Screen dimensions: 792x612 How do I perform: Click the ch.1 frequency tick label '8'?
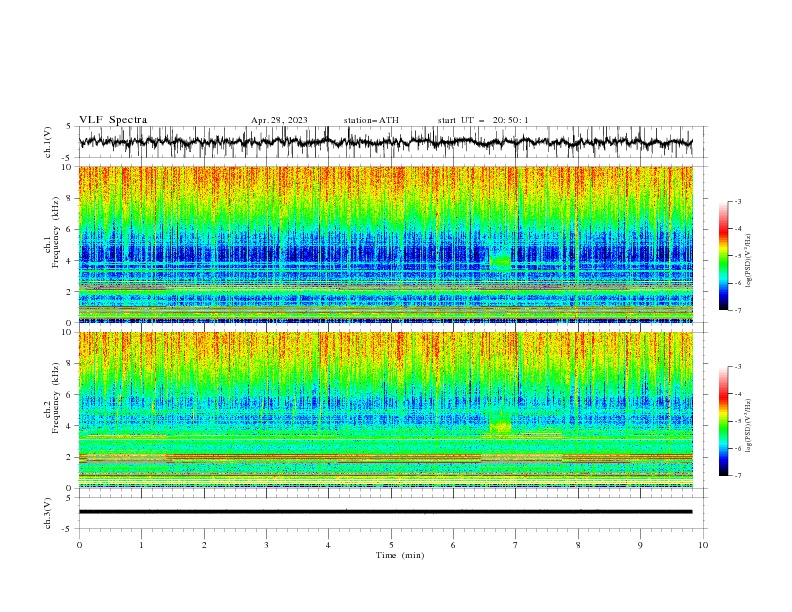(70, 198)
